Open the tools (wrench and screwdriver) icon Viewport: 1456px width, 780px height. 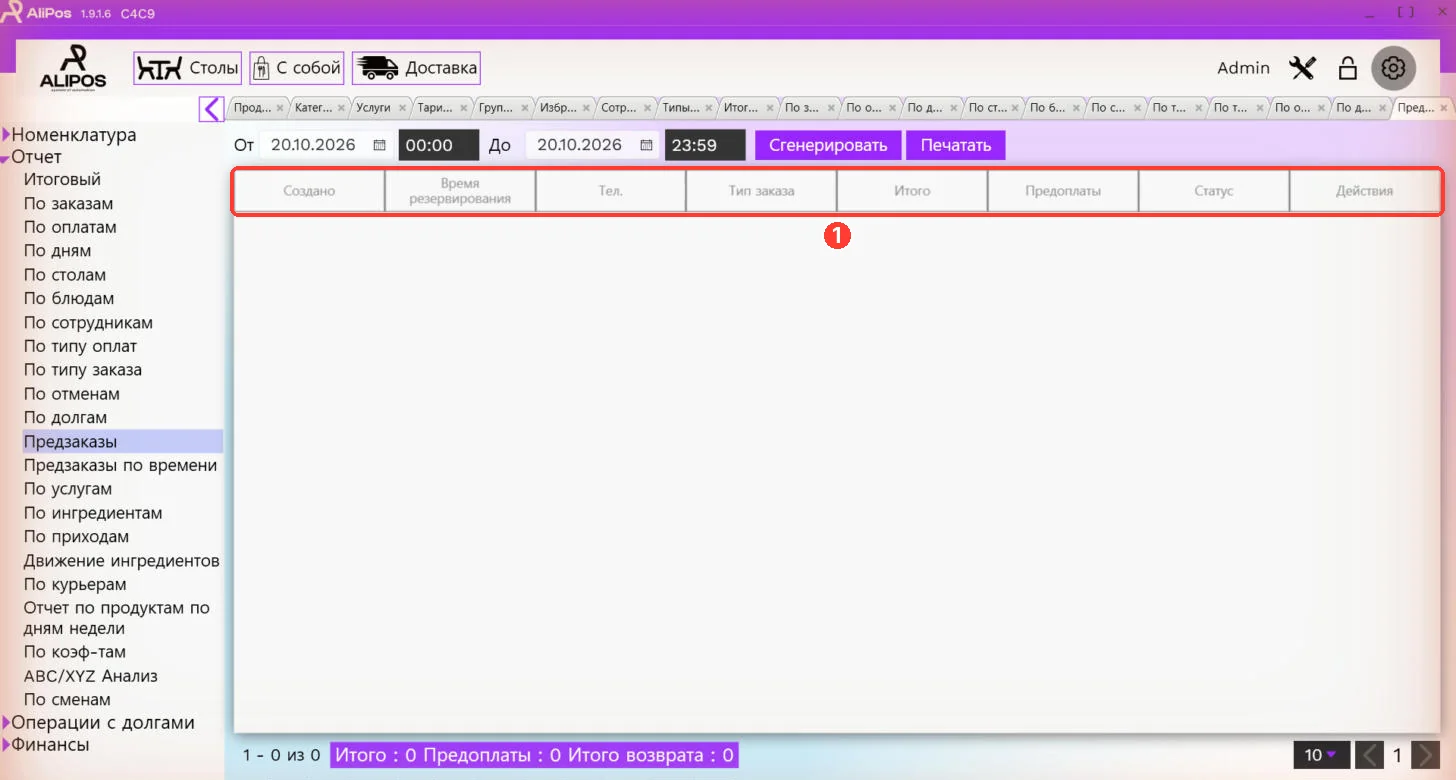pos(1303,68)
